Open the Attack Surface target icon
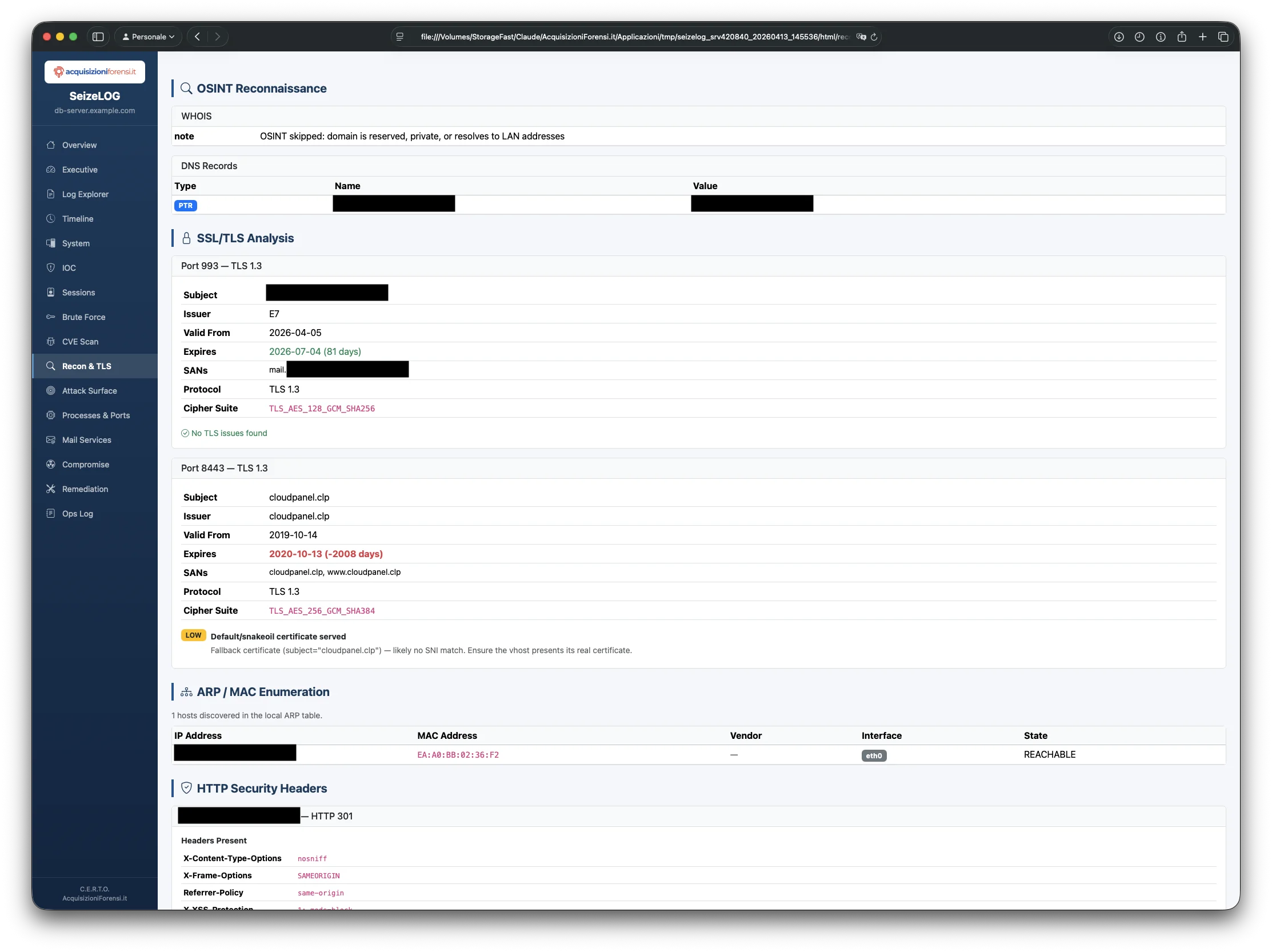Viewport: 1272px width, 952px height. 51,390
